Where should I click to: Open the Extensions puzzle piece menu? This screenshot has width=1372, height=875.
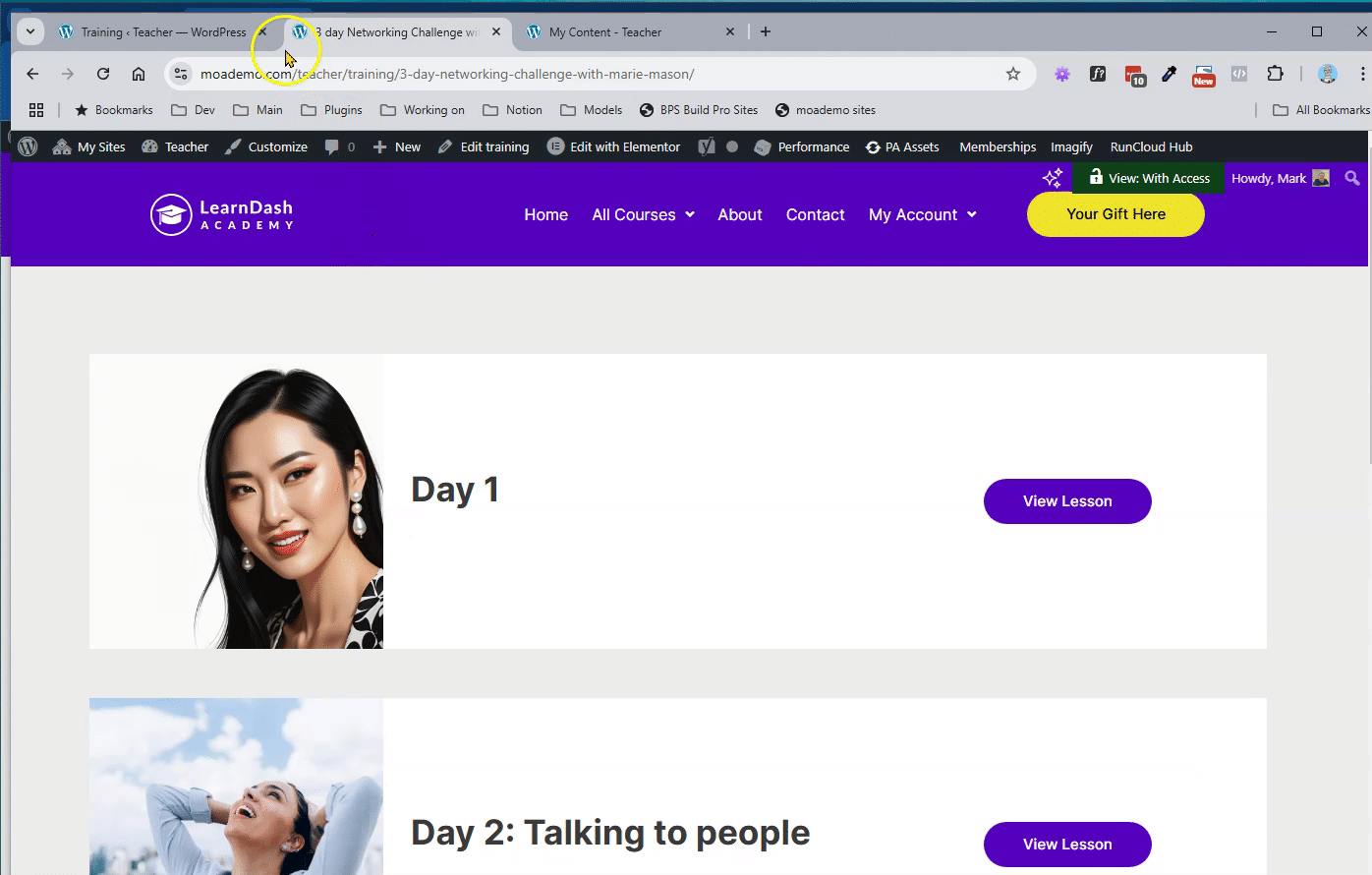point(1275,74)
